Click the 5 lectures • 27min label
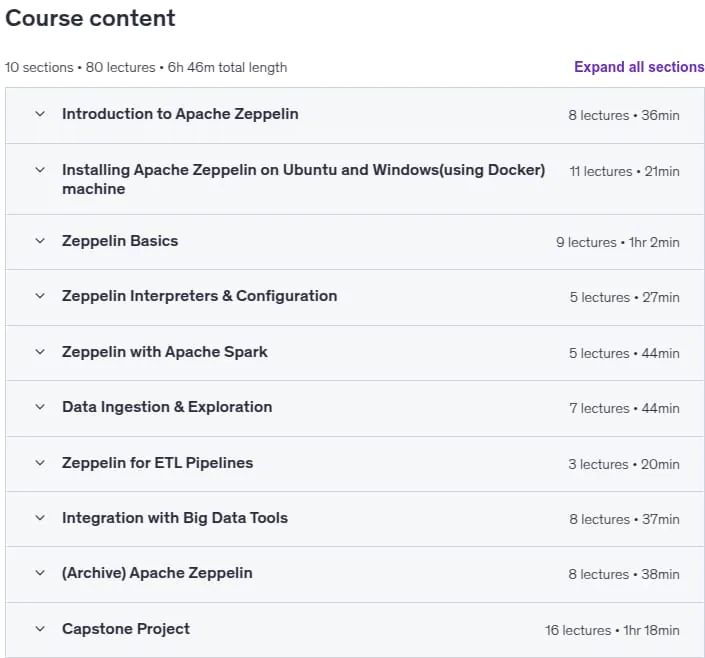This screenshot has height=658, width=705. tap(625, 297)
